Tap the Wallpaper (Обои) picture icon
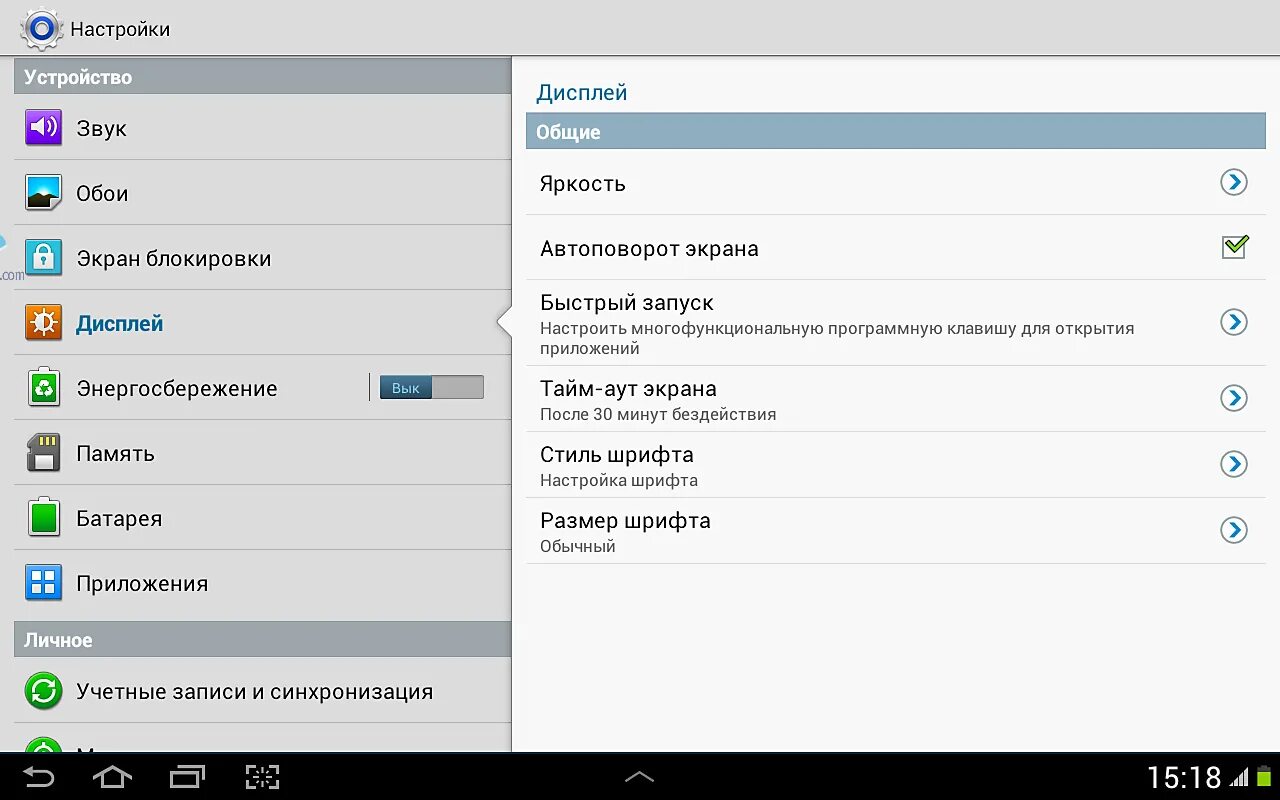Screen dimensions: 1280x800 pos(44,193)
